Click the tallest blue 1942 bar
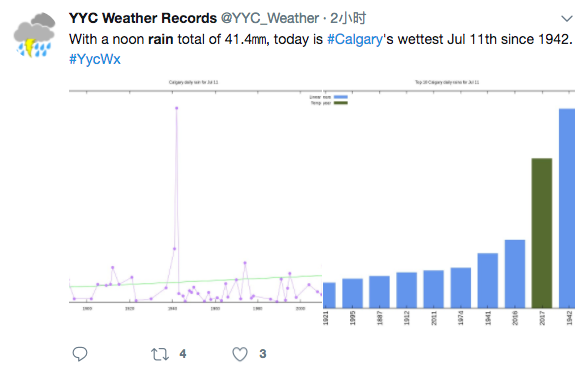The image size is (581, 370). (x=567, y=208)
